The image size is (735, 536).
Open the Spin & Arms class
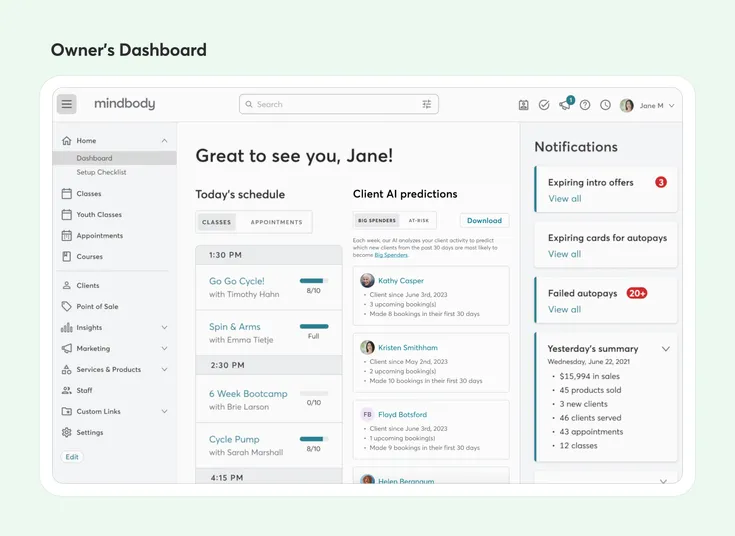click(x=234, y=326)
